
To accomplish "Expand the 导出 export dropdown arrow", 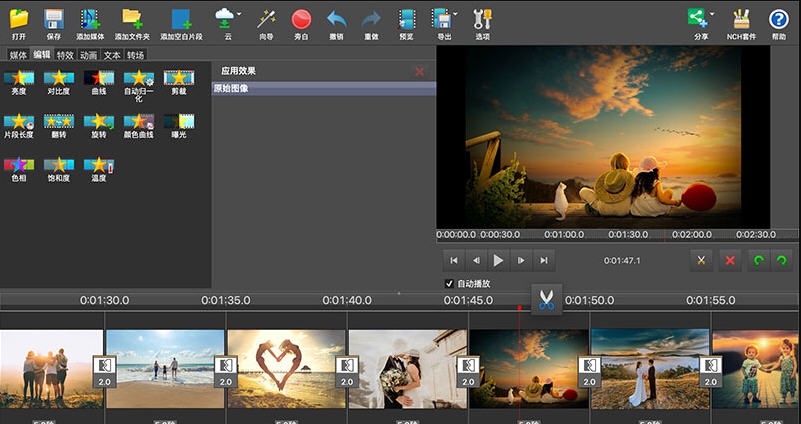I will coord(455,14).
